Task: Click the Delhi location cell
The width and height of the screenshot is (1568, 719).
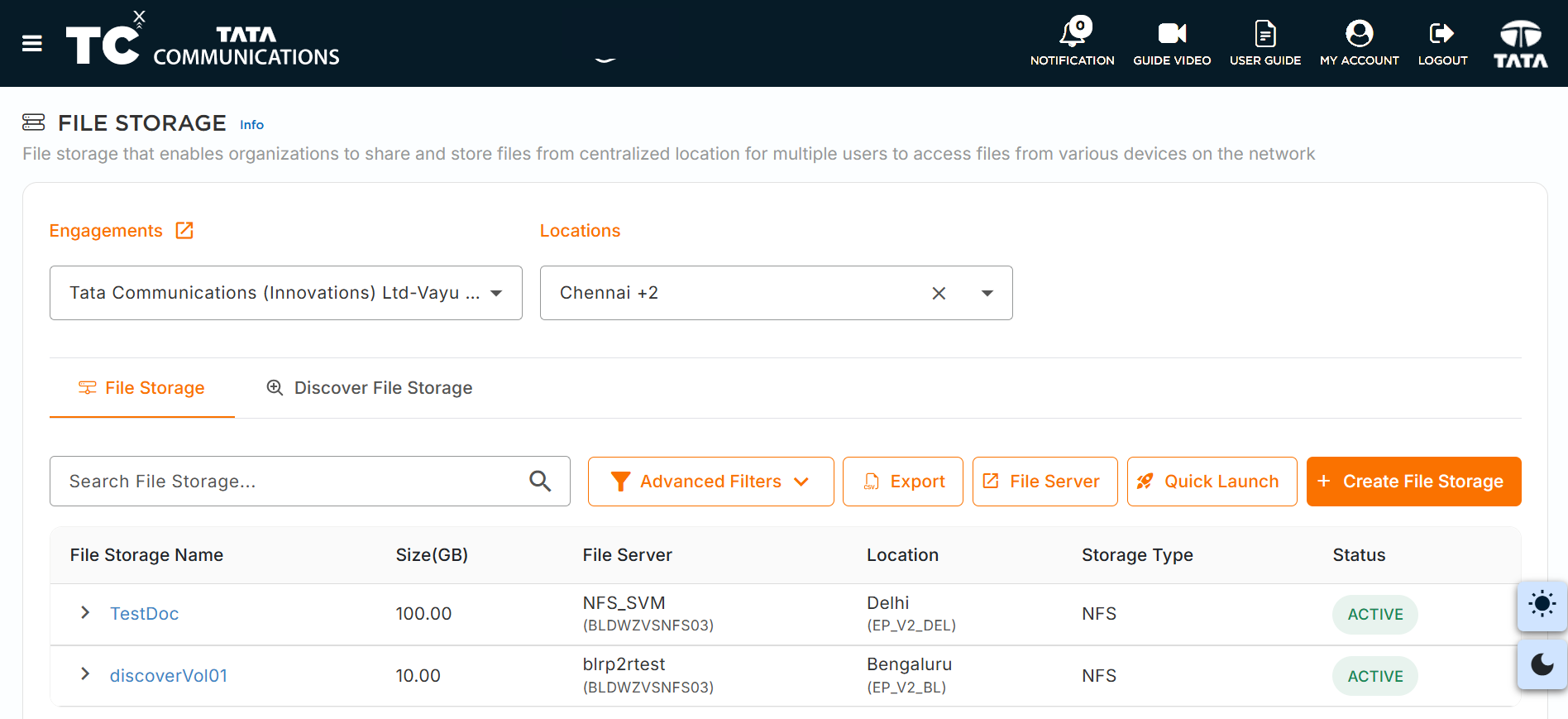Action: 911,614
